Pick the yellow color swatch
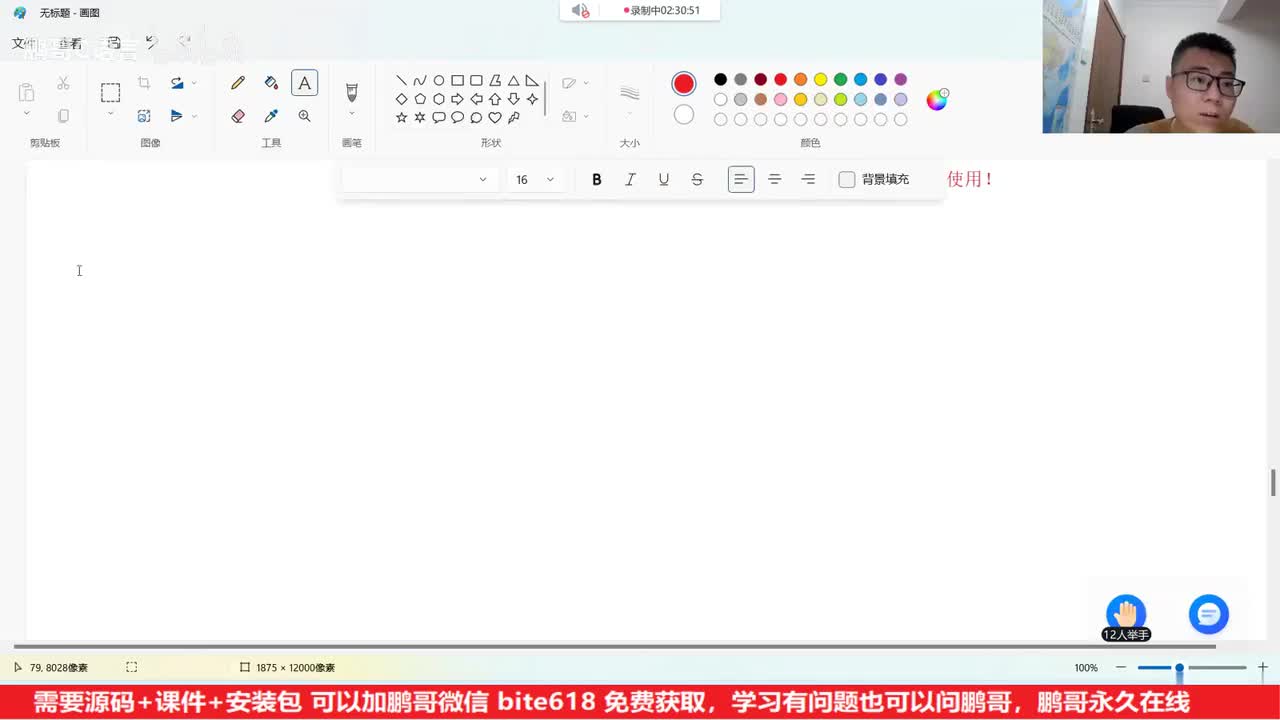Screen dimensions: 1280x720 coord(820,79)
